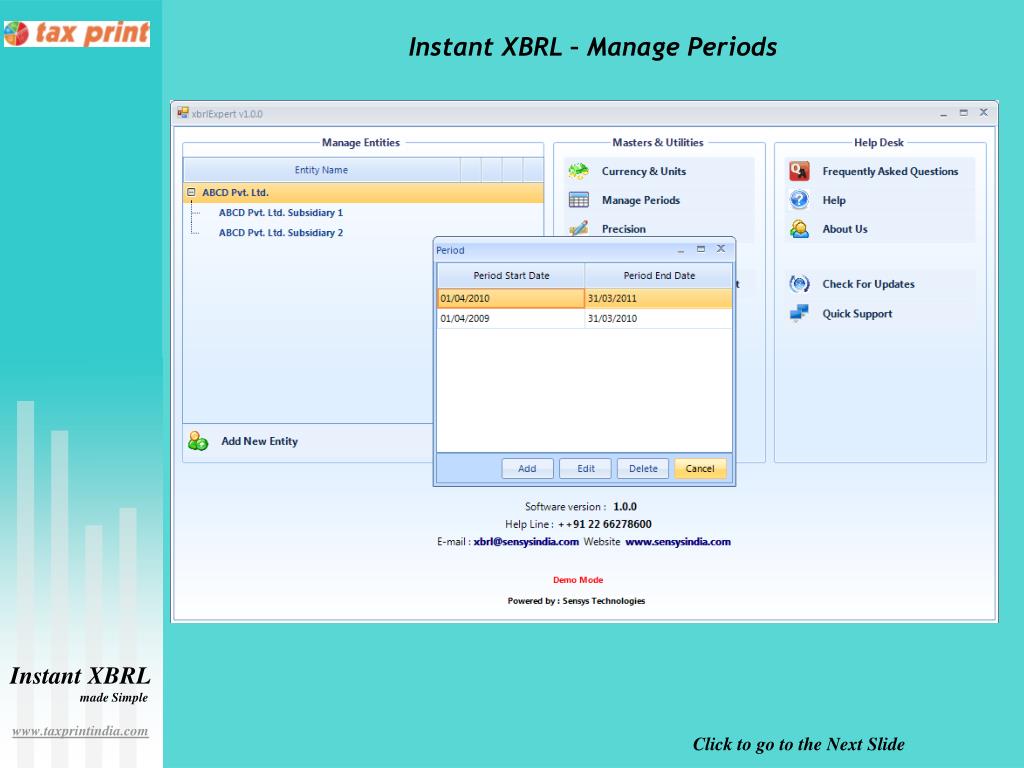Image resolution: width=1024 pixels, height=768 pixels.
Task: Open About Us entry
Action: [845, 229]
